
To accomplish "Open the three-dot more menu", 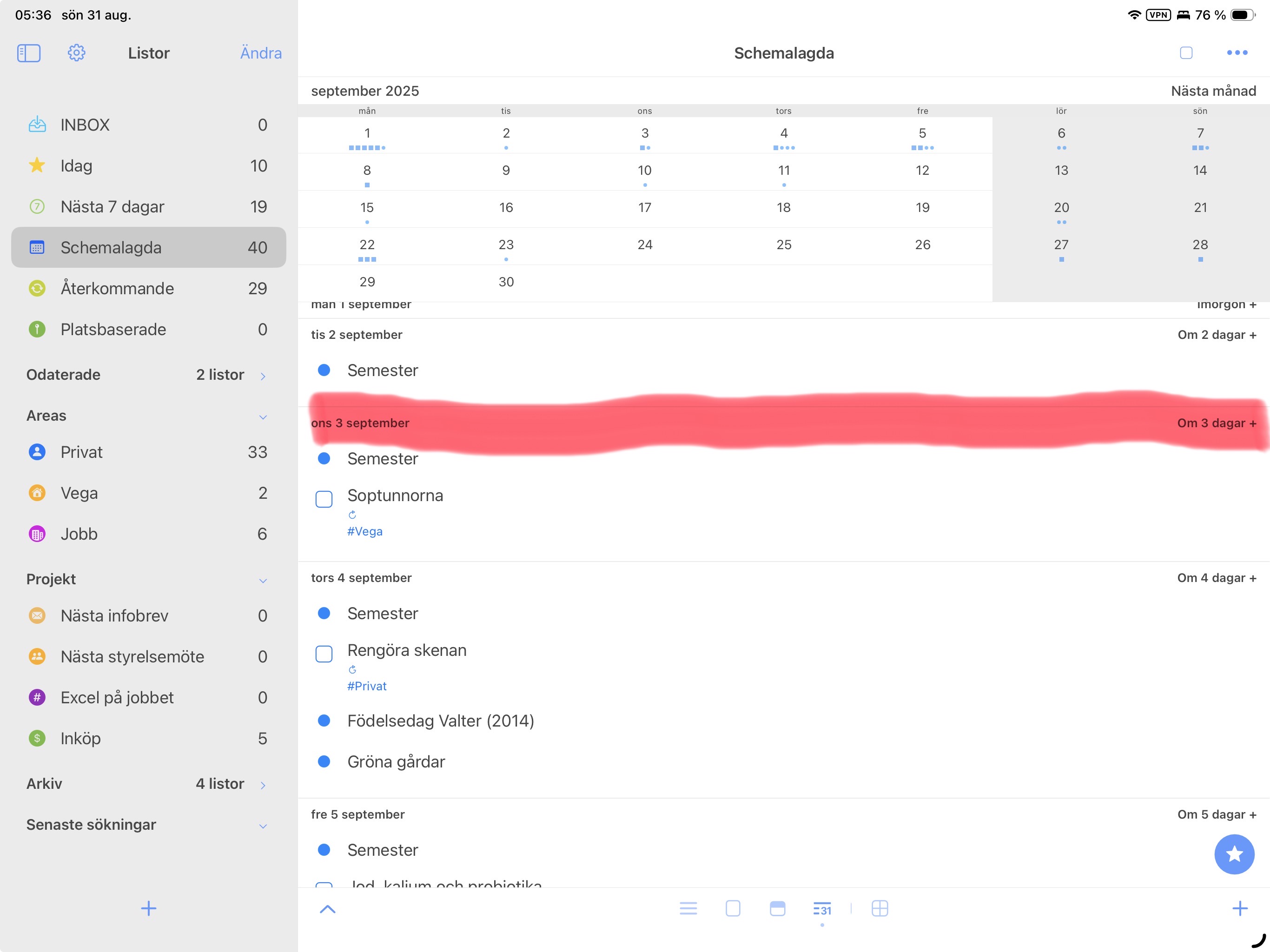I will tap(1237, 53).
